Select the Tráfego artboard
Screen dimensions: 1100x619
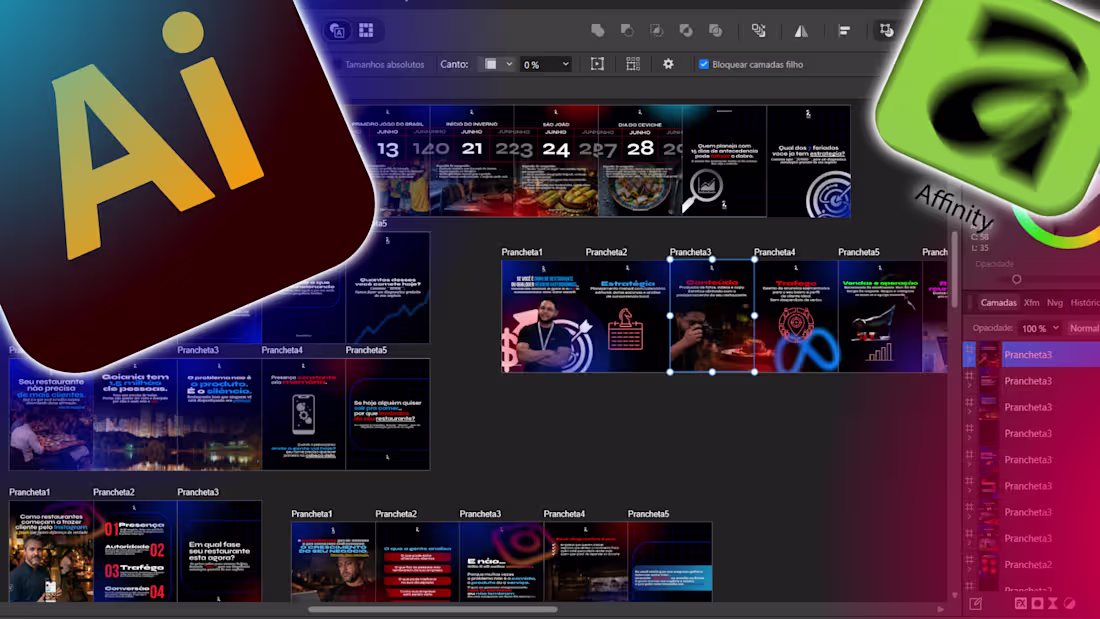click(x=796, y=316)
